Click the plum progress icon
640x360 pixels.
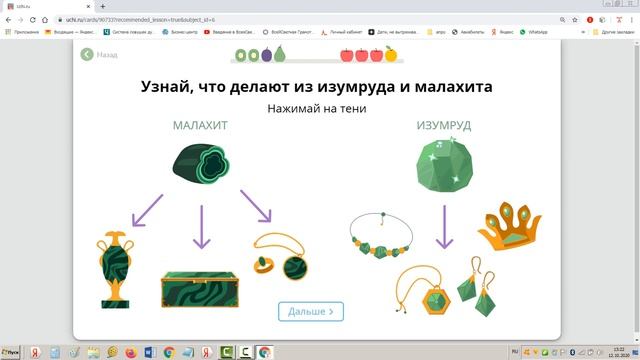(267, 54)
